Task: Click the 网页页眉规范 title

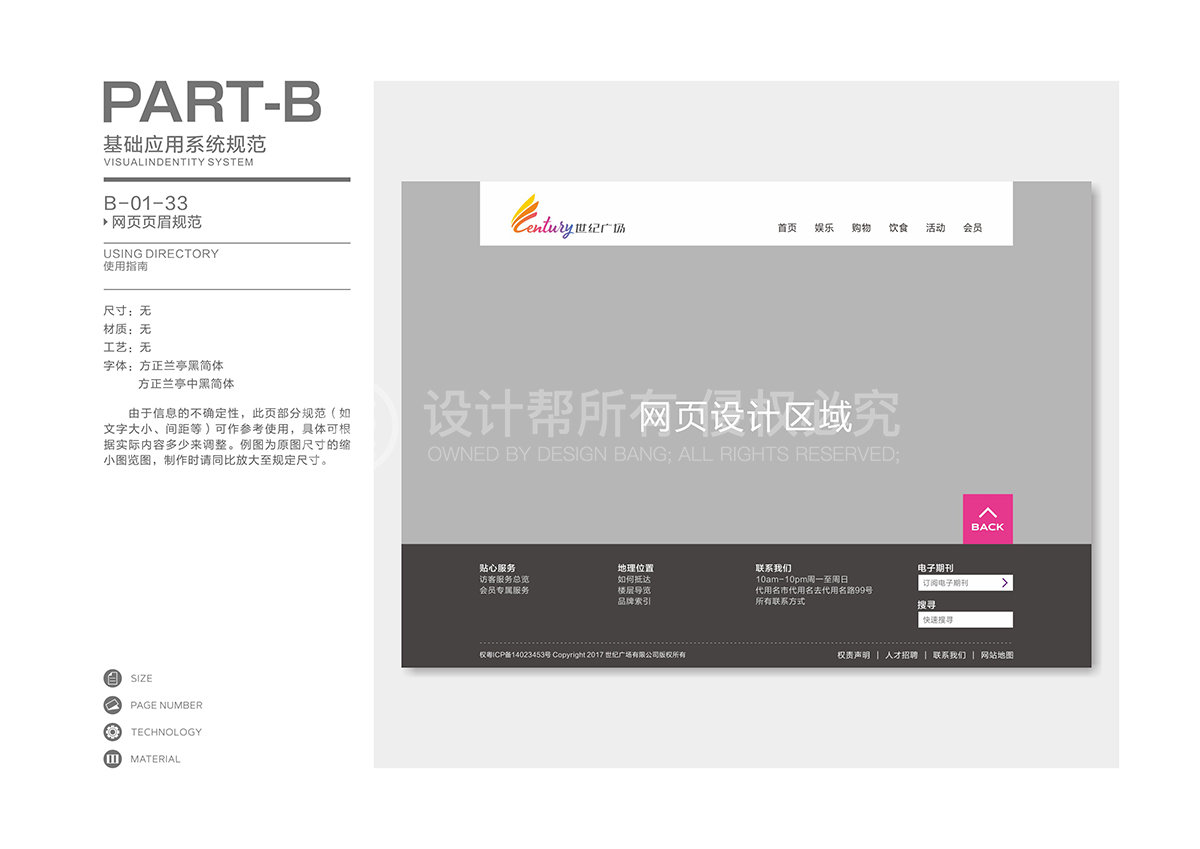Action: click(156, 222)
